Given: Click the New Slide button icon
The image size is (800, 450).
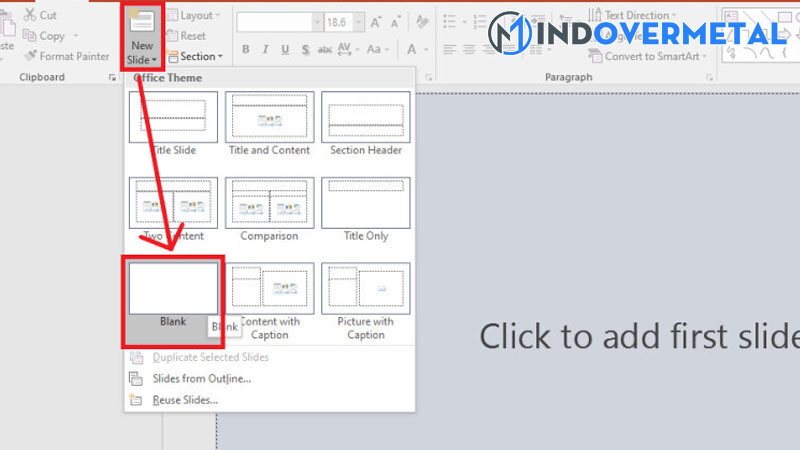Looking at the screenshot, I should pos(142,24).
